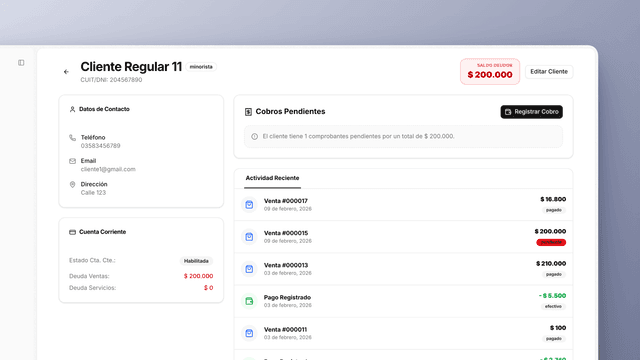
Task: Click the back arrow beside Cliente Regular 11
Action: click(66, 72)
